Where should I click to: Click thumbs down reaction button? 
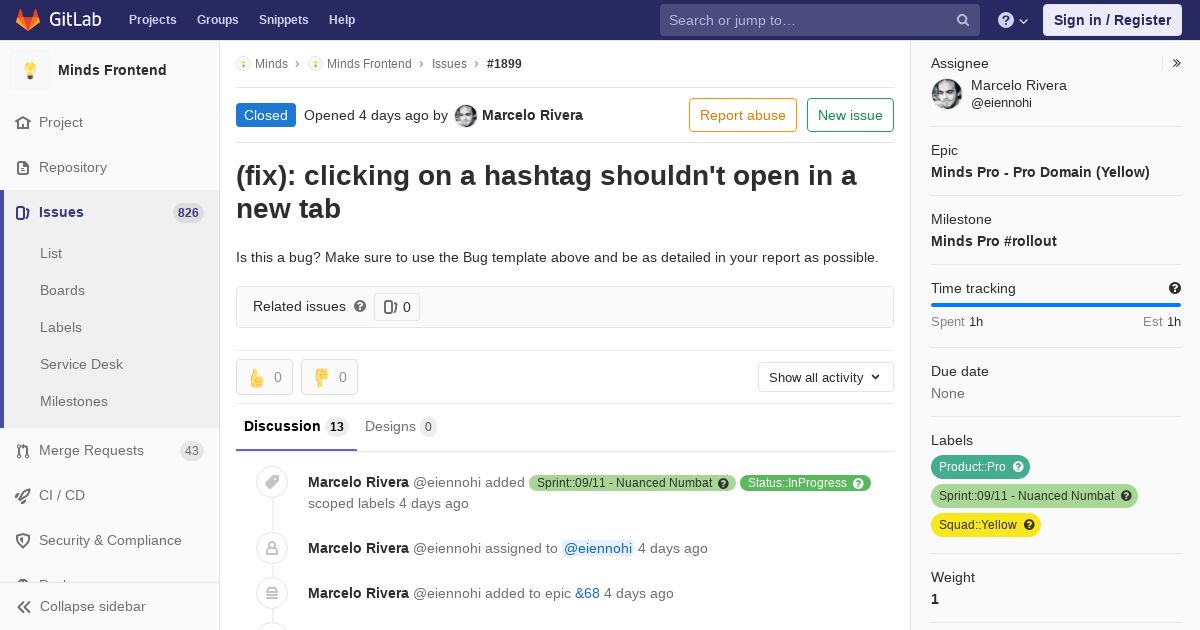(x=329, y=377)
